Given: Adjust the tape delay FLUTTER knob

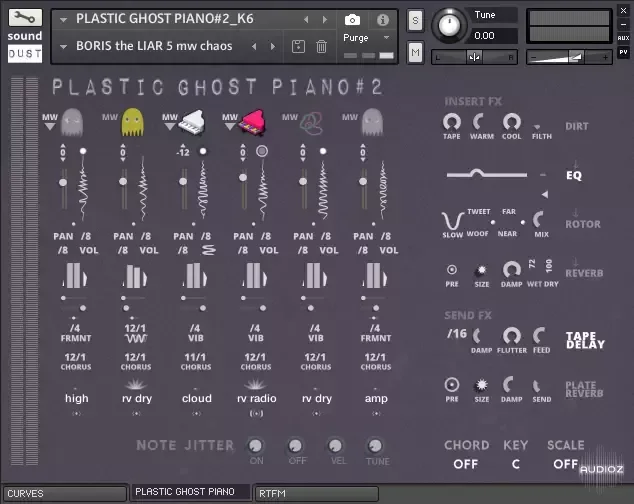Looking at the screenshot, I should 511,336.
